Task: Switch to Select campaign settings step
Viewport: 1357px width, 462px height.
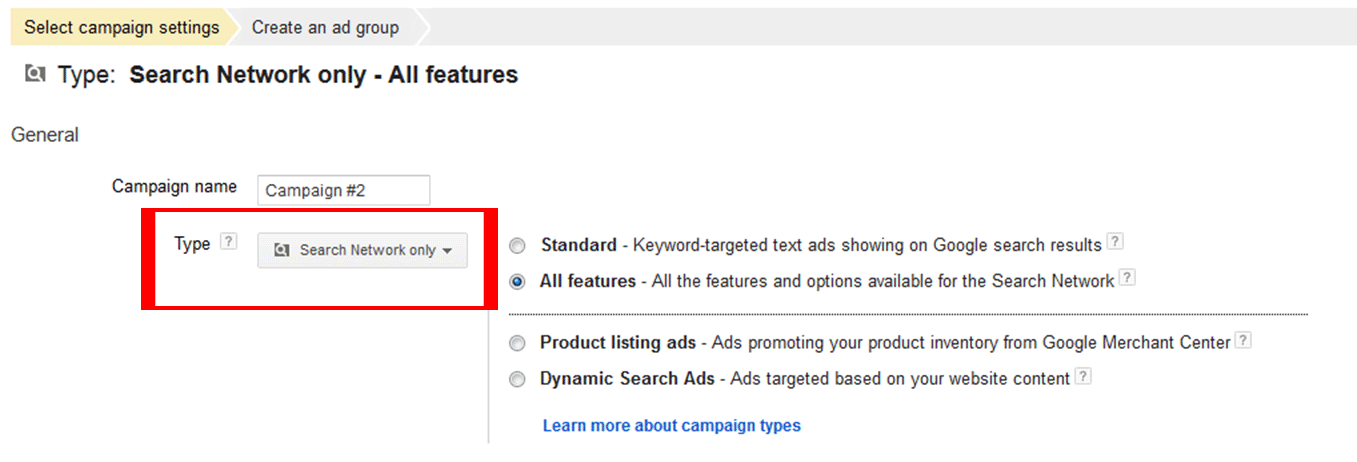Action: [x=122, y=27]
